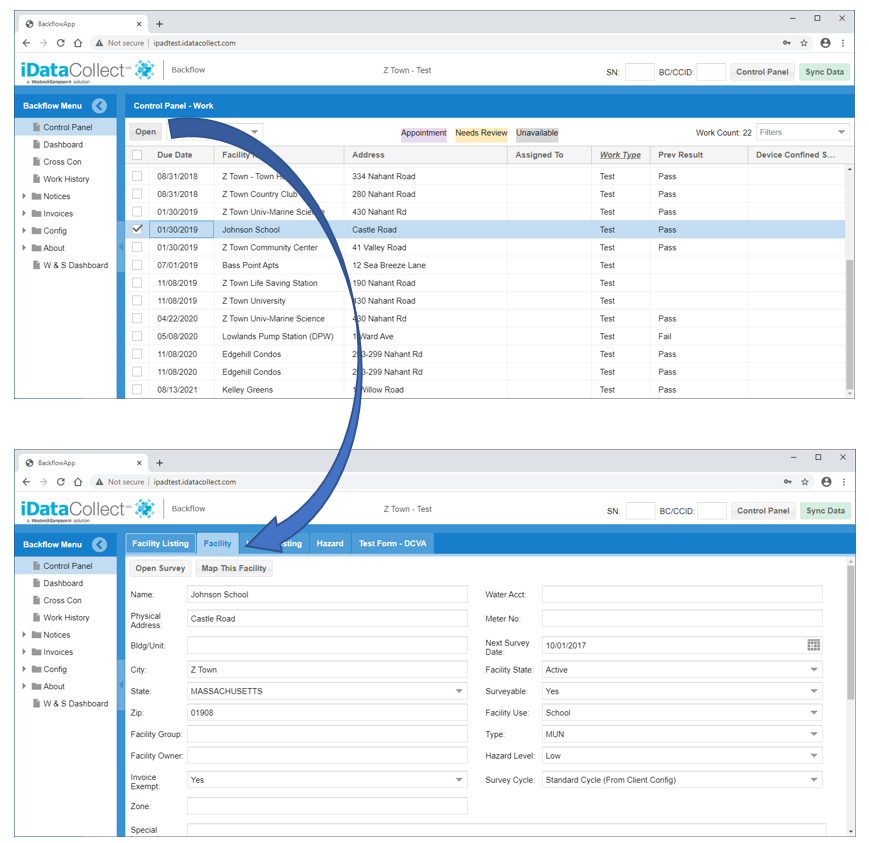Open the Test Form - DCVA tab

coord(392,543)
